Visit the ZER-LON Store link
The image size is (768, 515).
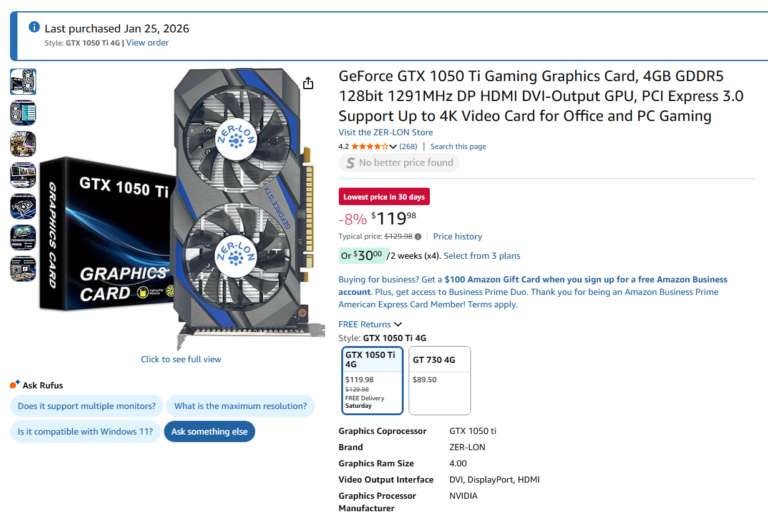point(385,132)
